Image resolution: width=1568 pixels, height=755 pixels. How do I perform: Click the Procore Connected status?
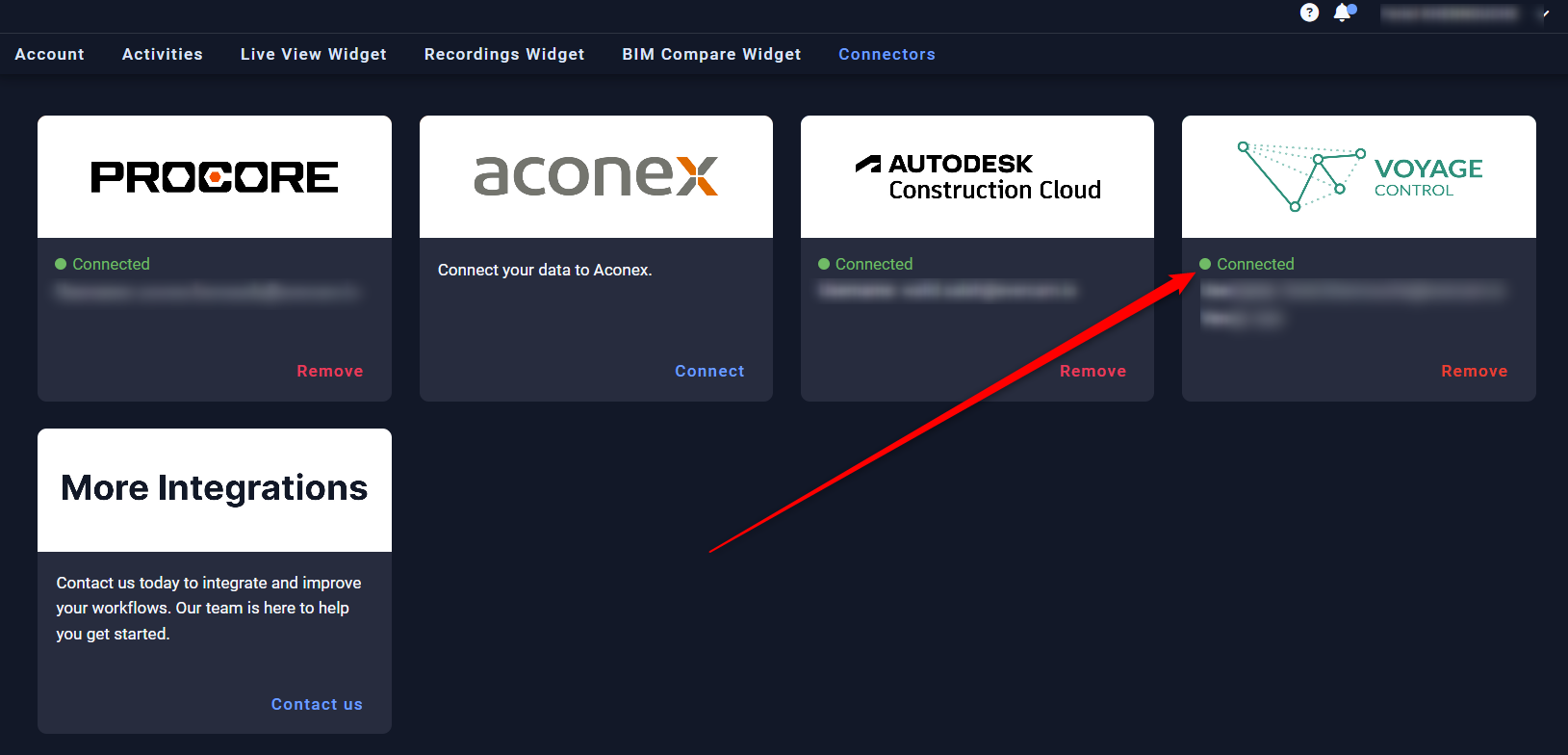coord(102,264)
